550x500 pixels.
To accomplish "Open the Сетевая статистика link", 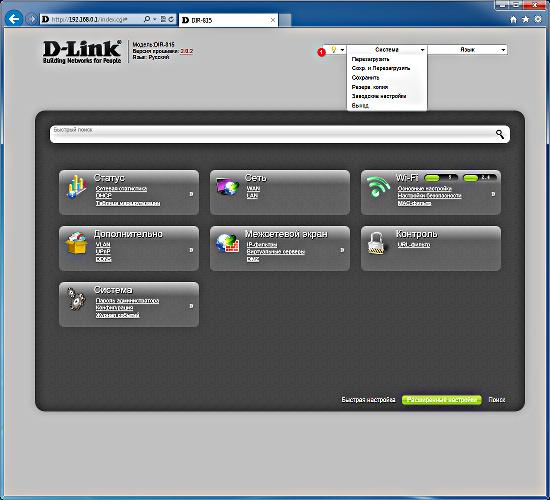I will 121,188.
